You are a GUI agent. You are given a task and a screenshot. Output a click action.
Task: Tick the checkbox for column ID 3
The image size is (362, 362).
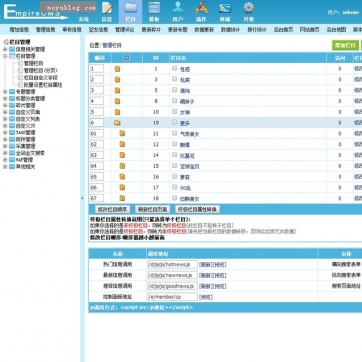pos(174,79)
